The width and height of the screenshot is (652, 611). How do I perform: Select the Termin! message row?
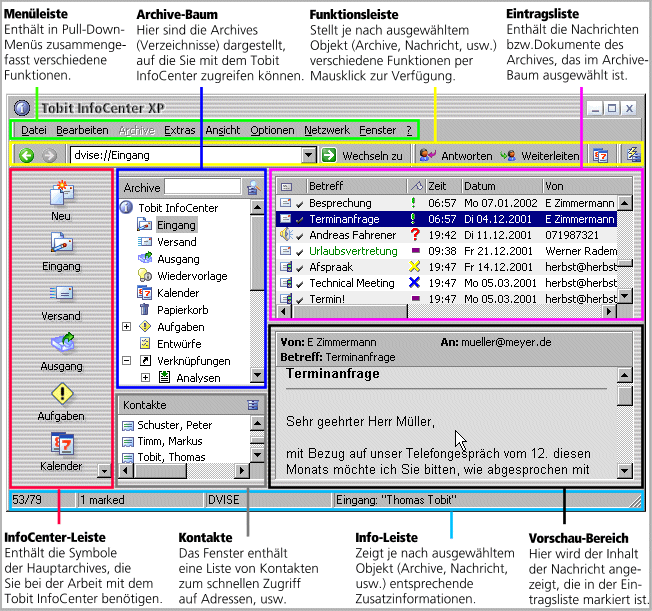coord(446,298)
